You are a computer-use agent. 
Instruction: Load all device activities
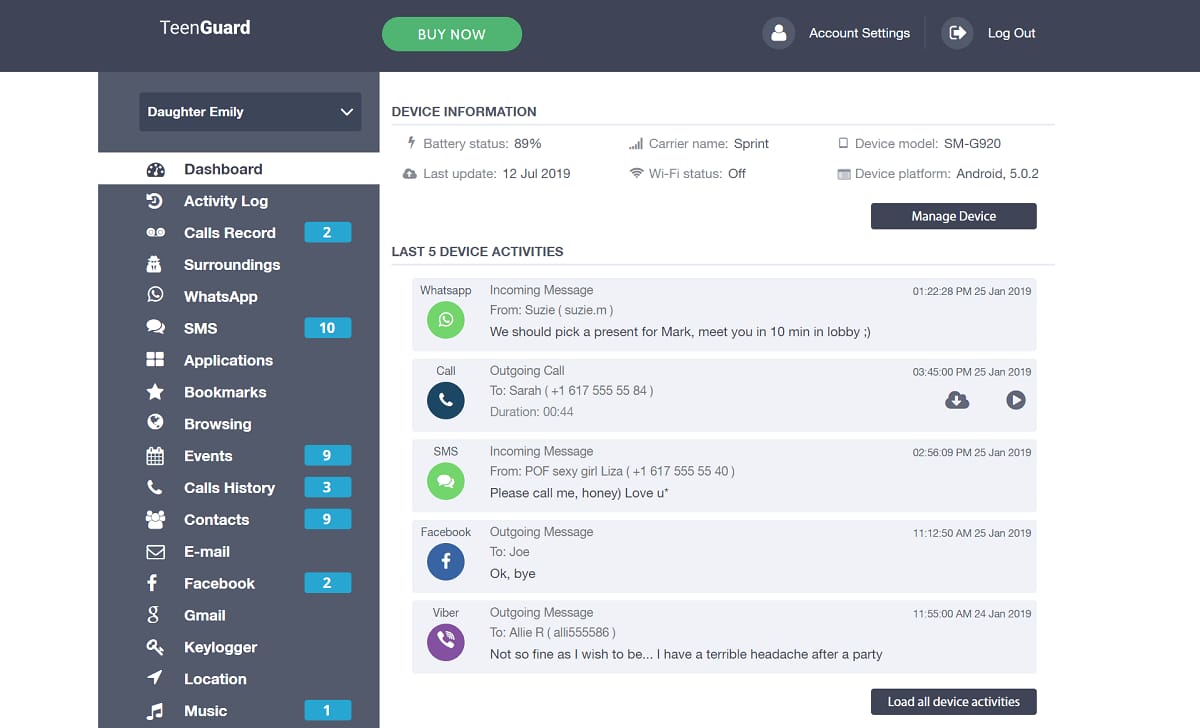point(953,701)
